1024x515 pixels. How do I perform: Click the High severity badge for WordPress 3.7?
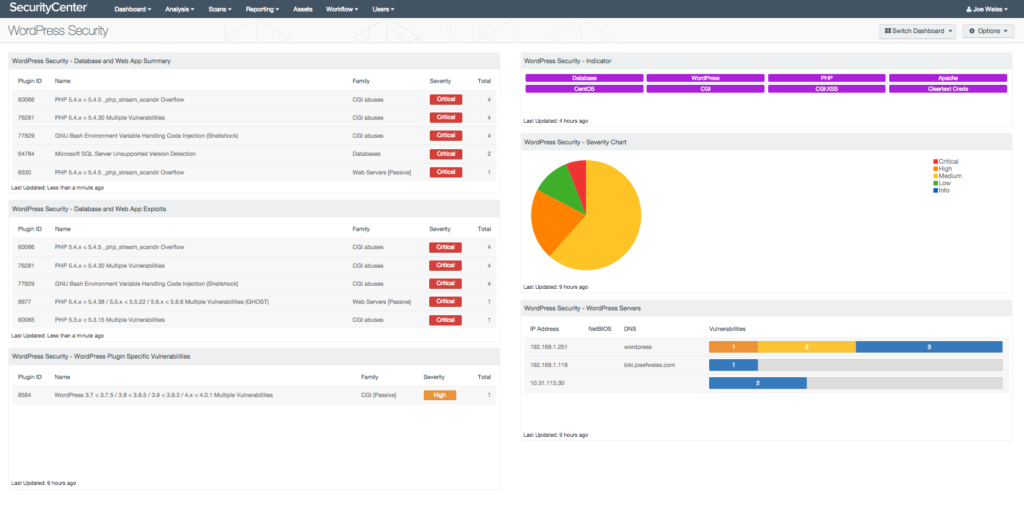(x=440, y=395)
